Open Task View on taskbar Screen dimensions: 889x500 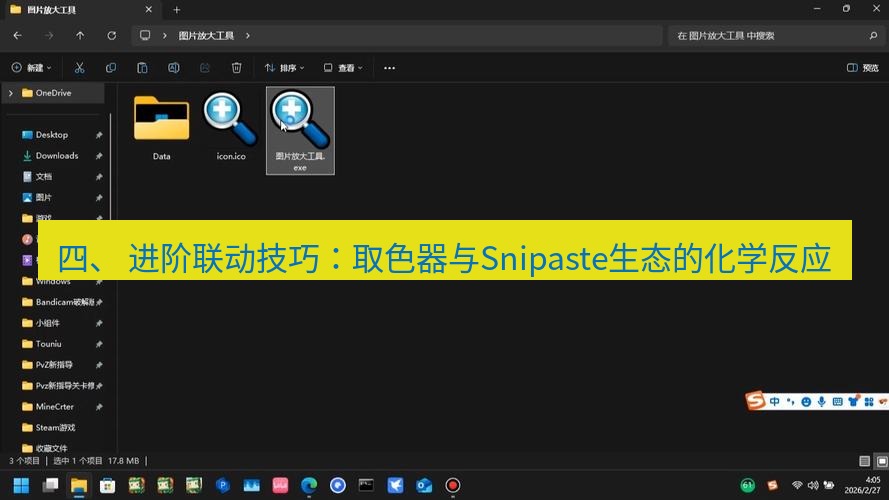pos(50,485)
